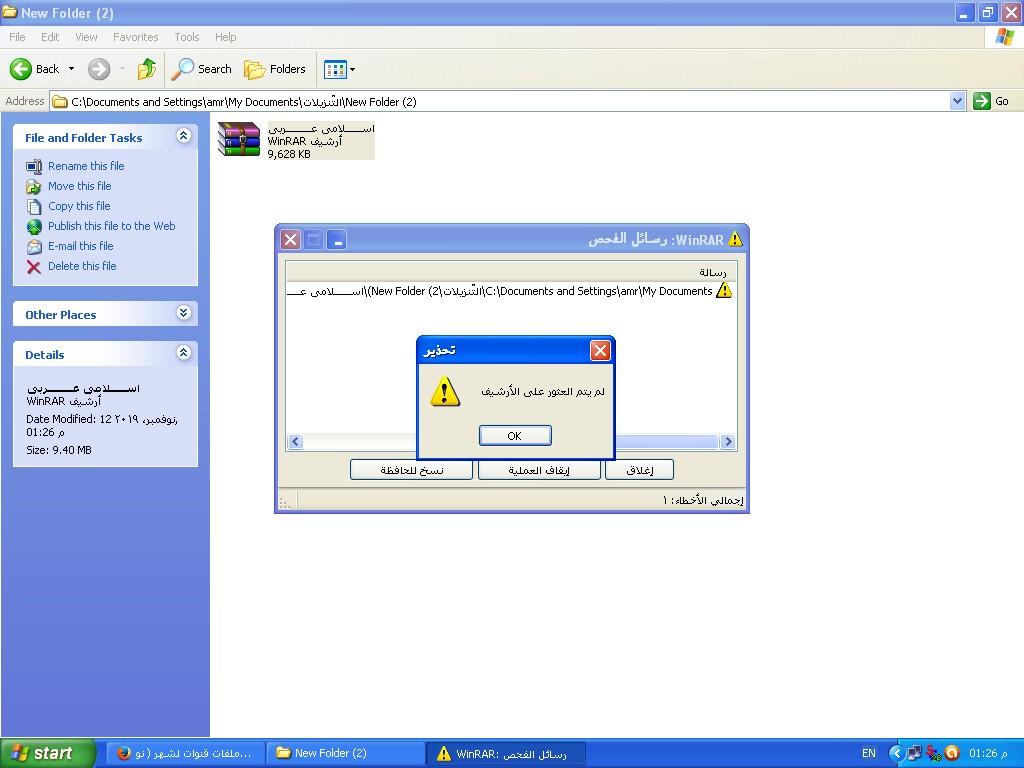Click the New Folder (2) title bar folder icon
The image size is (1024, 768).
pyautogui.click(x=9, y=12)
